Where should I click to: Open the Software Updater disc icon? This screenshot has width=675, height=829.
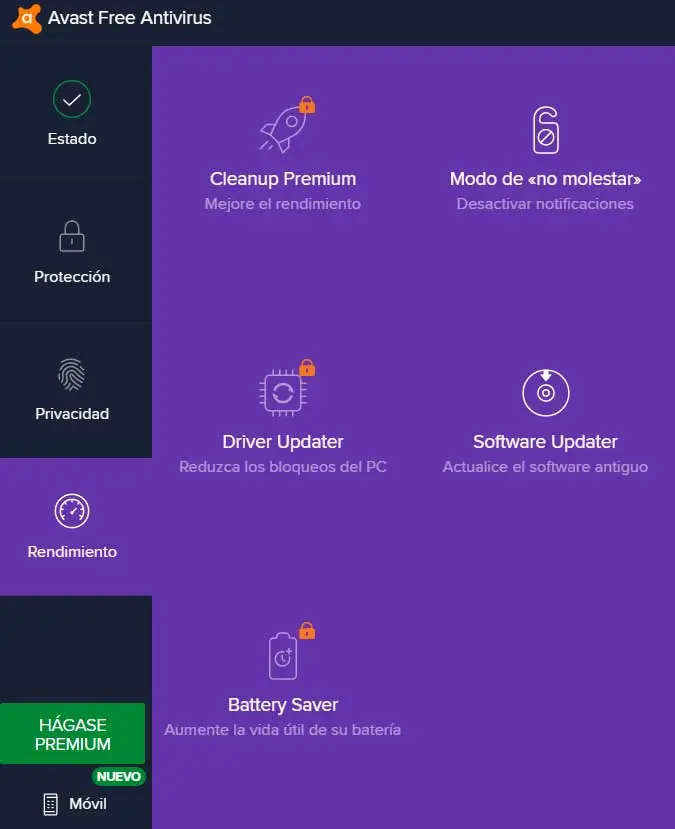tap(545, 393)
